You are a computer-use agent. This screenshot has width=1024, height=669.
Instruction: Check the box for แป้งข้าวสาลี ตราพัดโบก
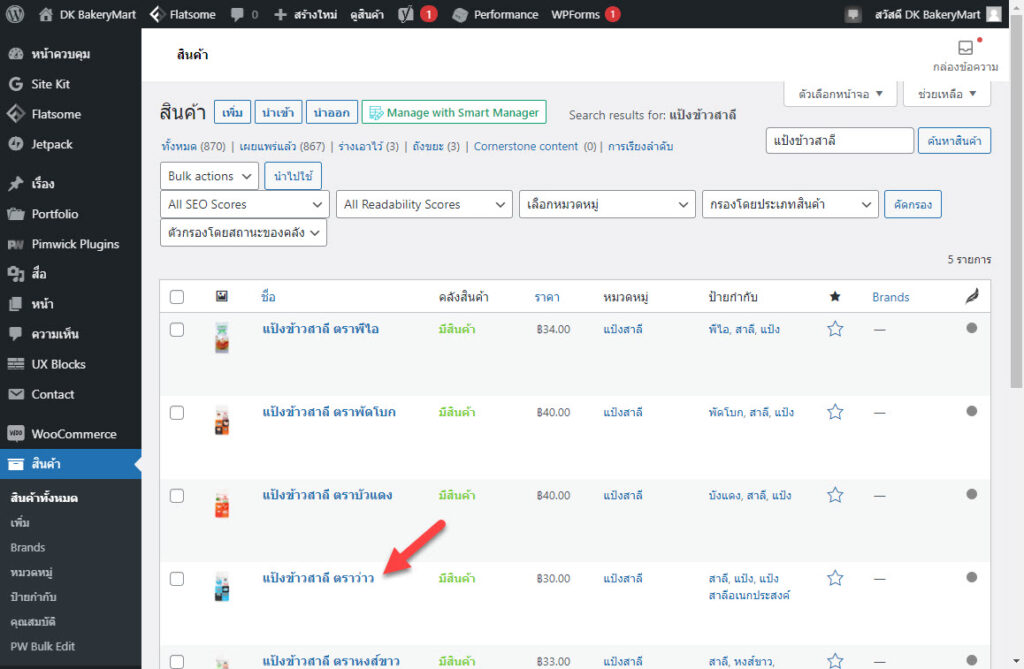pos(177,412)
